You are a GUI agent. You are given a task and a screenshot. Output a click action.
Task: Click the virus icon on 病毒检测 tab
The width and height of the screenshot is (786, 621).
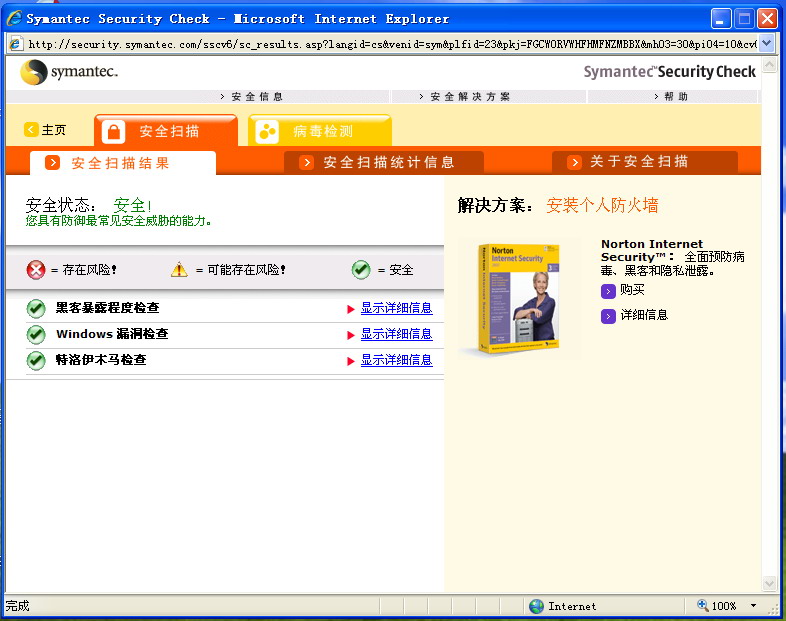pos(267,132)
